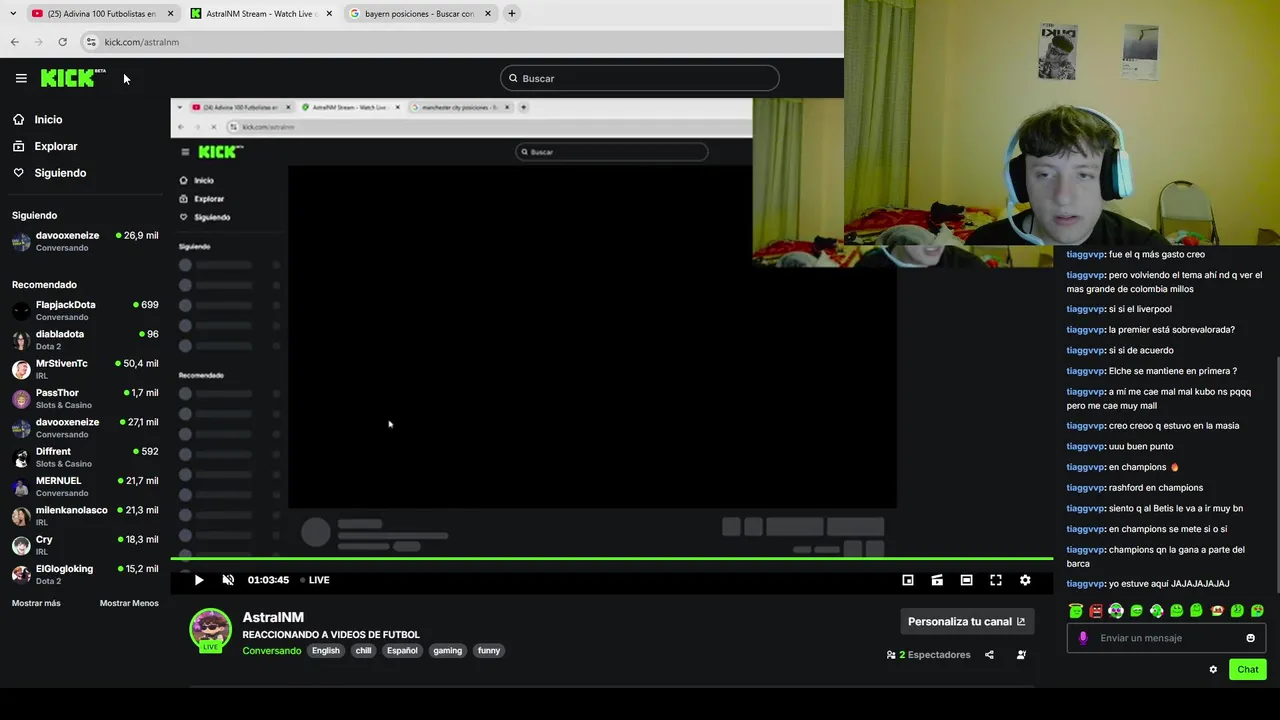The width and height of the screenshot is (1280, 720).
Task: Open the Kick hamburger sidebar menu
Action: pyautogui.click(x=21, y=78)
